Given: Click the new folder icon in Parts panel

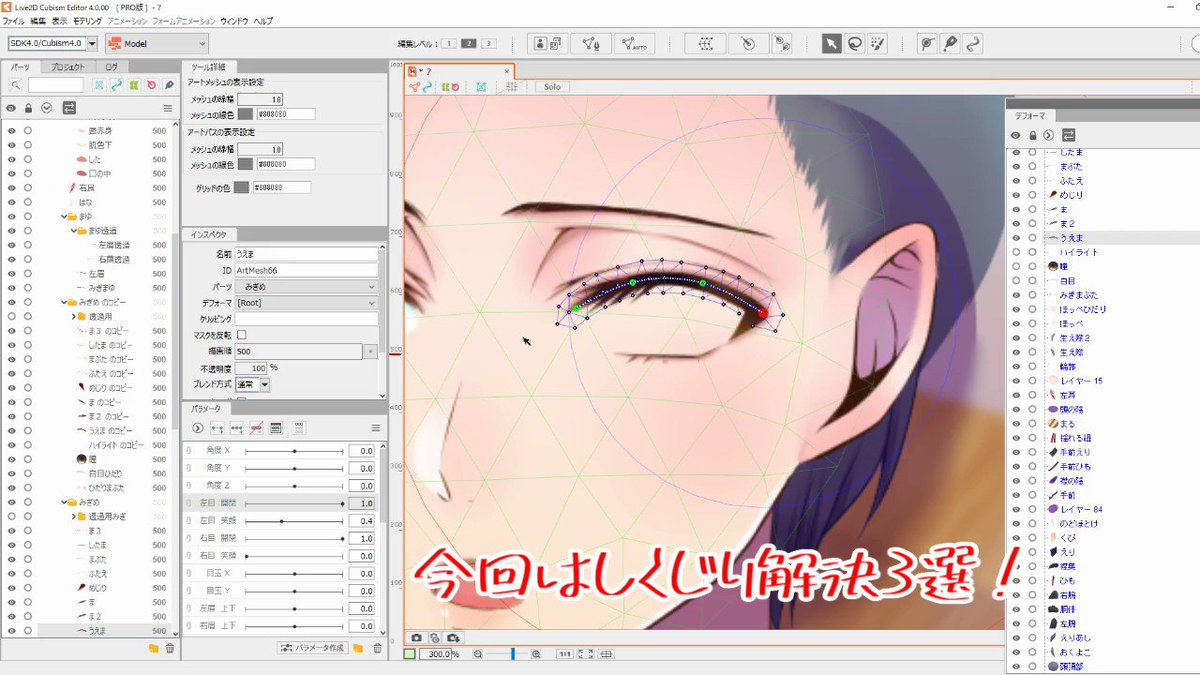Looking at the screenshot, I should [x=153, y=649].
